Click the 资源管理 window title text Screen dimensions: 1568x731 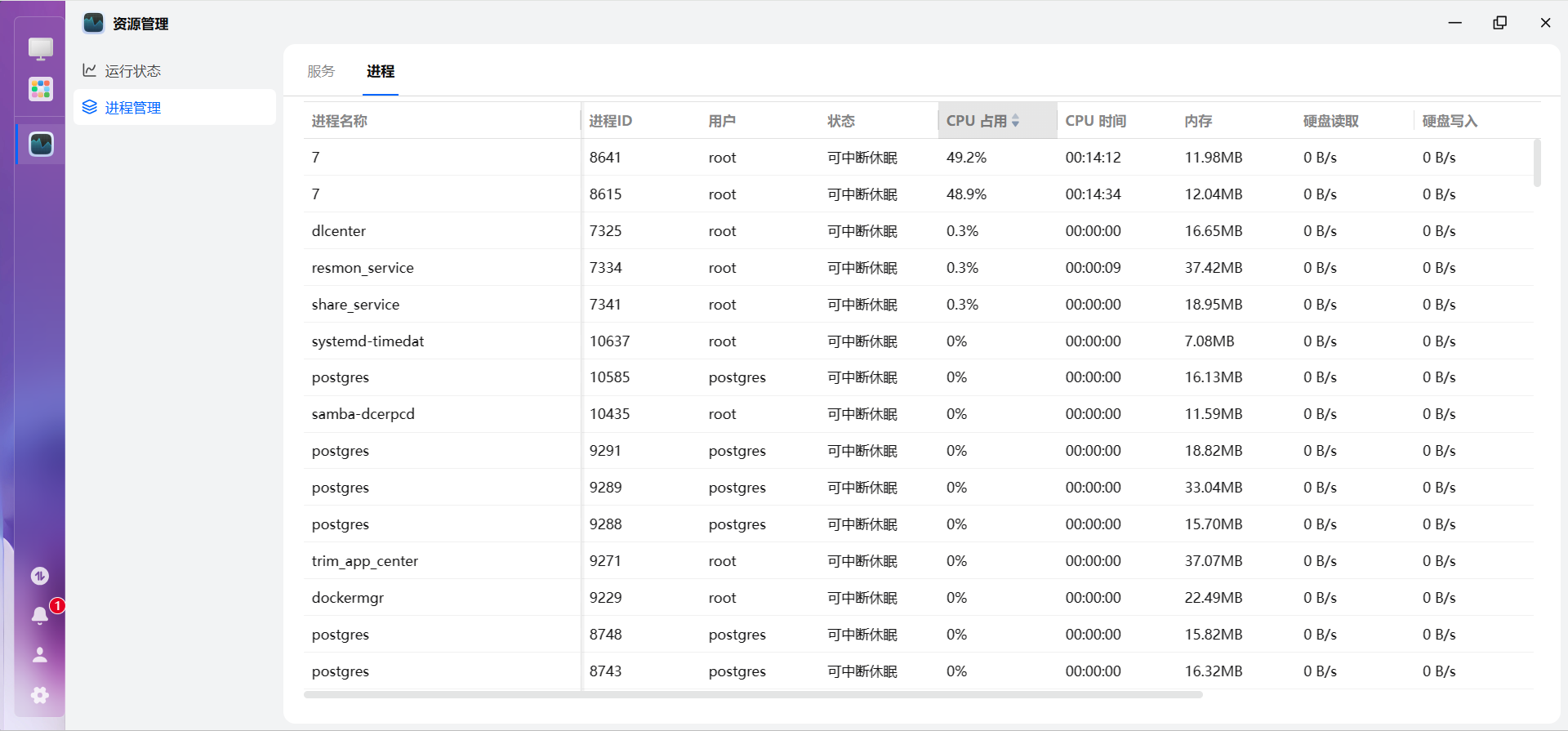[140, 24]
